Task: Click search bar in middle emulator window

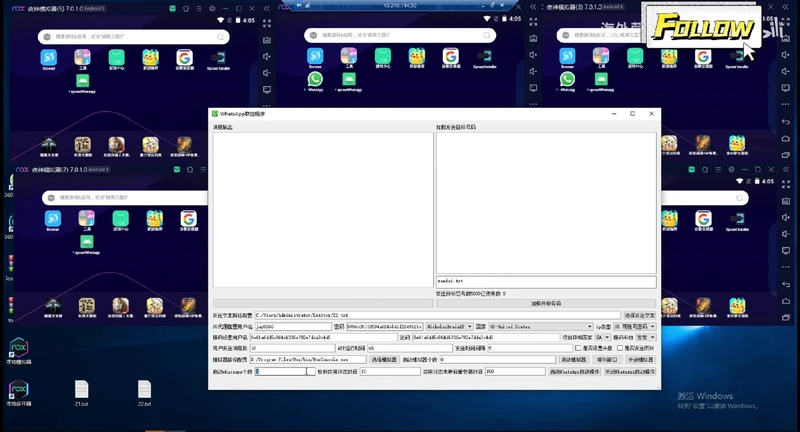Action: (400, 35)
